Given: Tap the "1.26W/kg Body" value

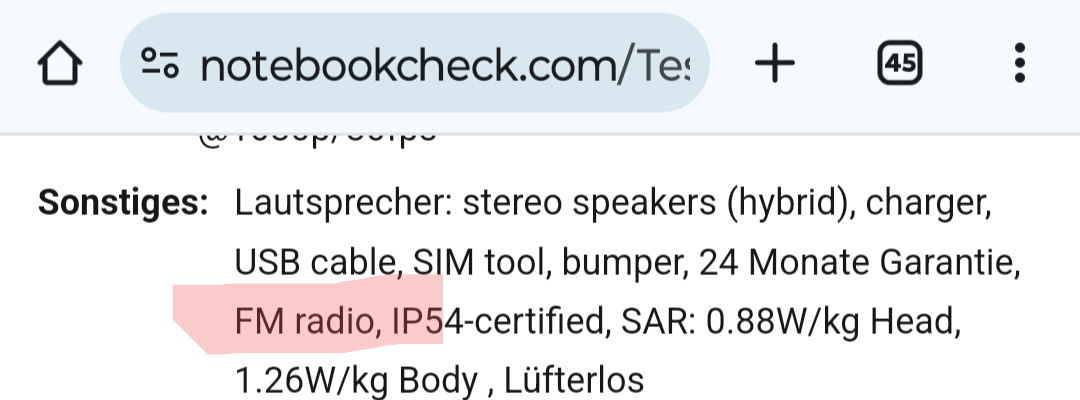Looking at the screenshot, I should click(x=355, y=381).
